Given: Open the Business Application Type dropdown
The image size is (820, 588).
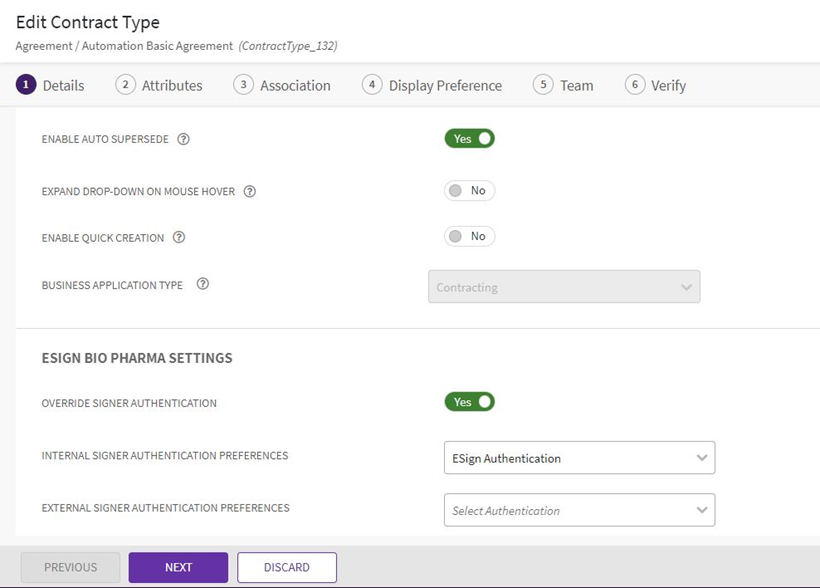Looking at the screenshot, I should (x=564, y=287).
